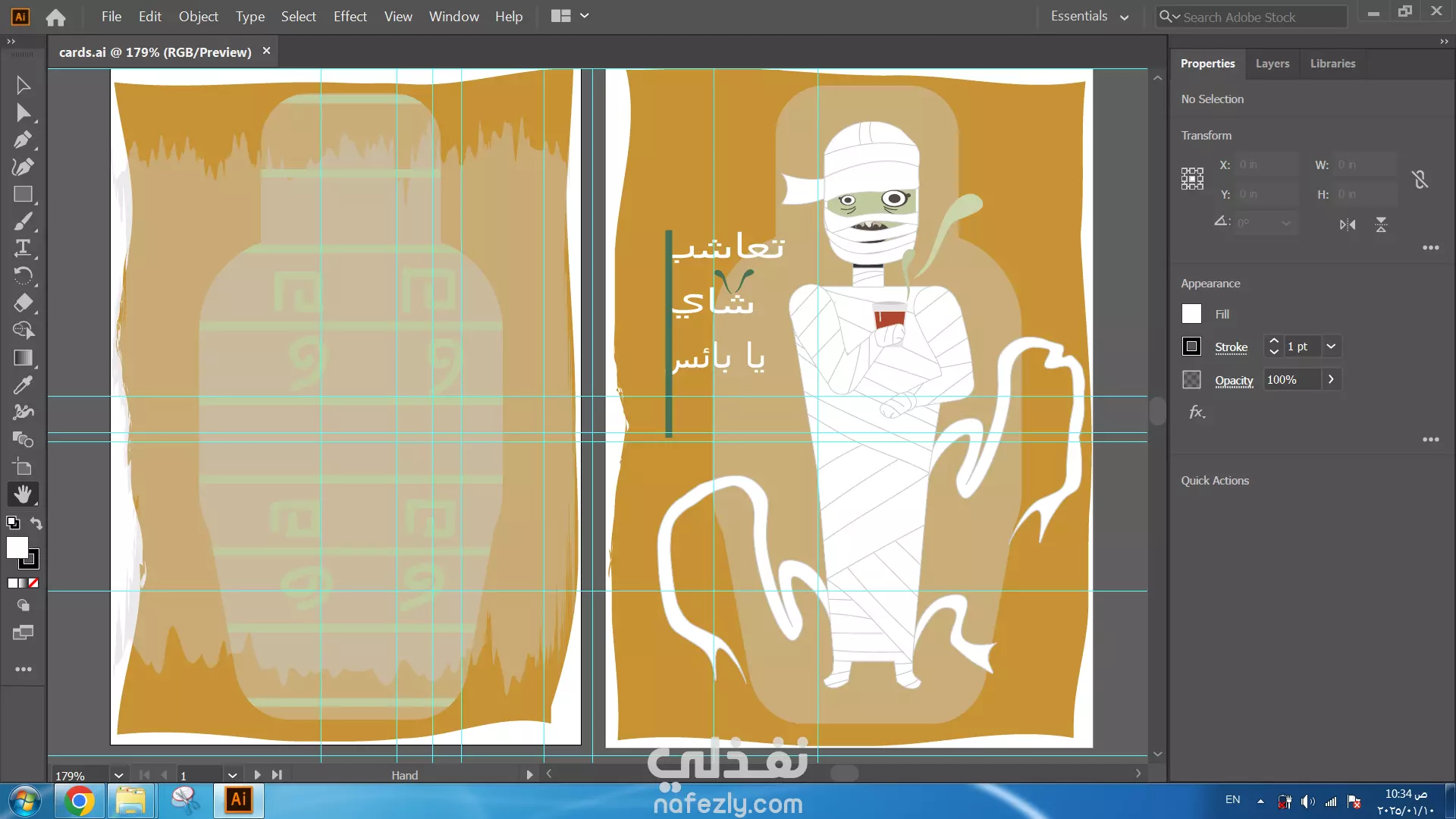This screenshot has width=1456, height=819.
Task: Set gradient mode under fill swatch
Action: click(x=23, y=583)
